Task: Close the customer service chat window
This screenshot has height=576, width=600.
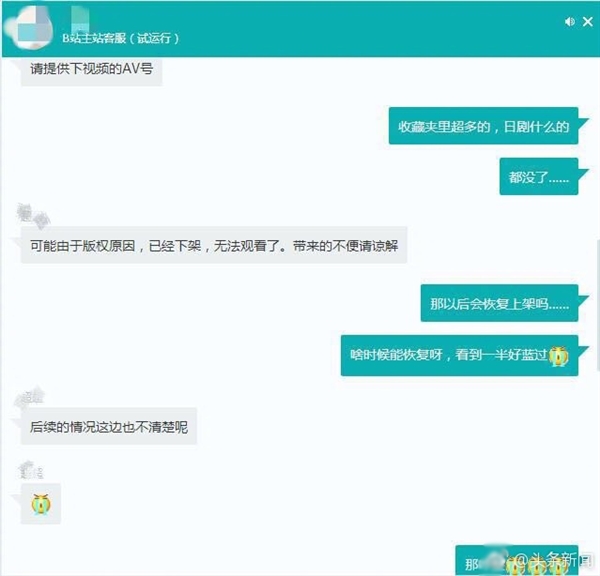Action: (x=588, y=21)
